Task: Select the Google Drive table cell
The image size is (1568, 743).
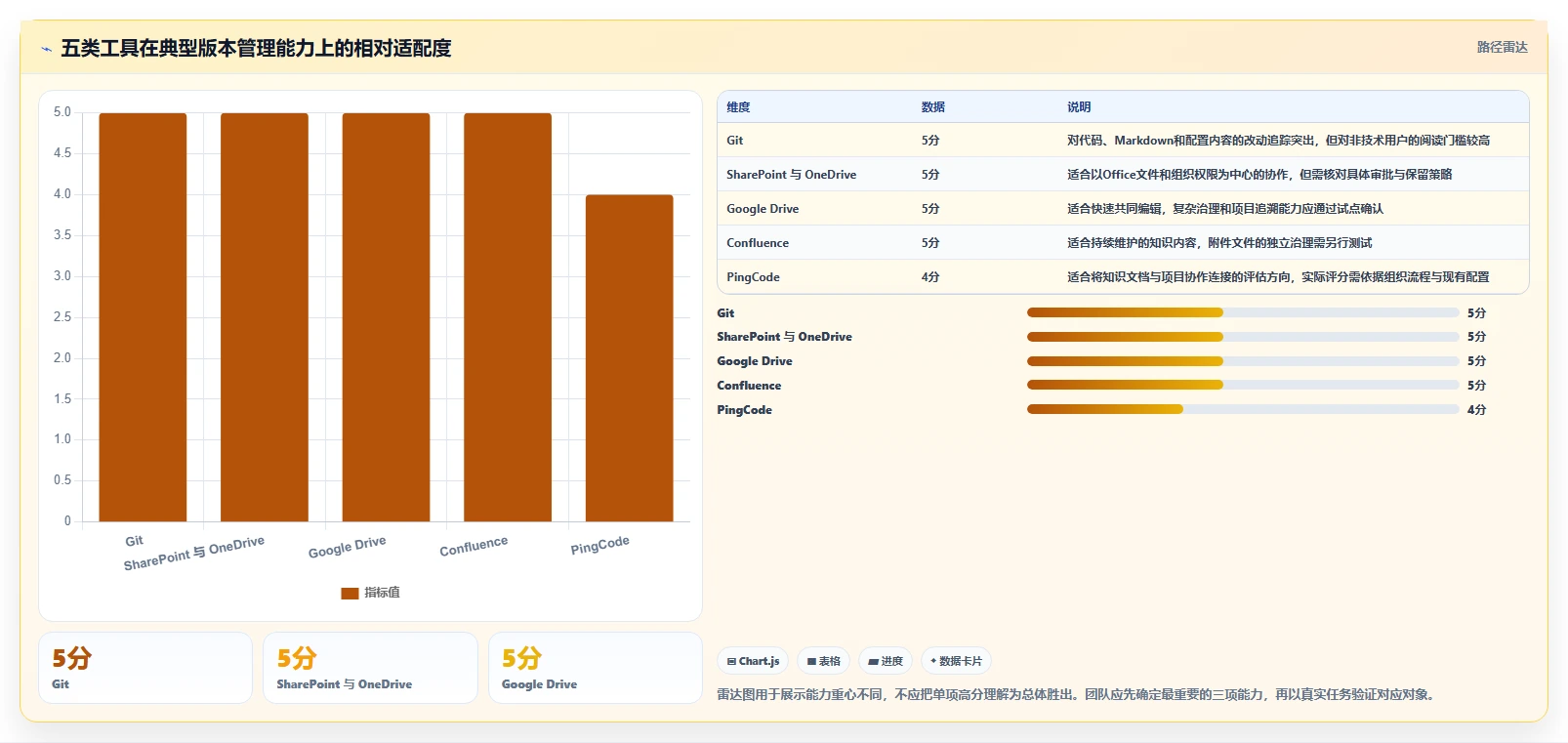Action: coord(763,209)
